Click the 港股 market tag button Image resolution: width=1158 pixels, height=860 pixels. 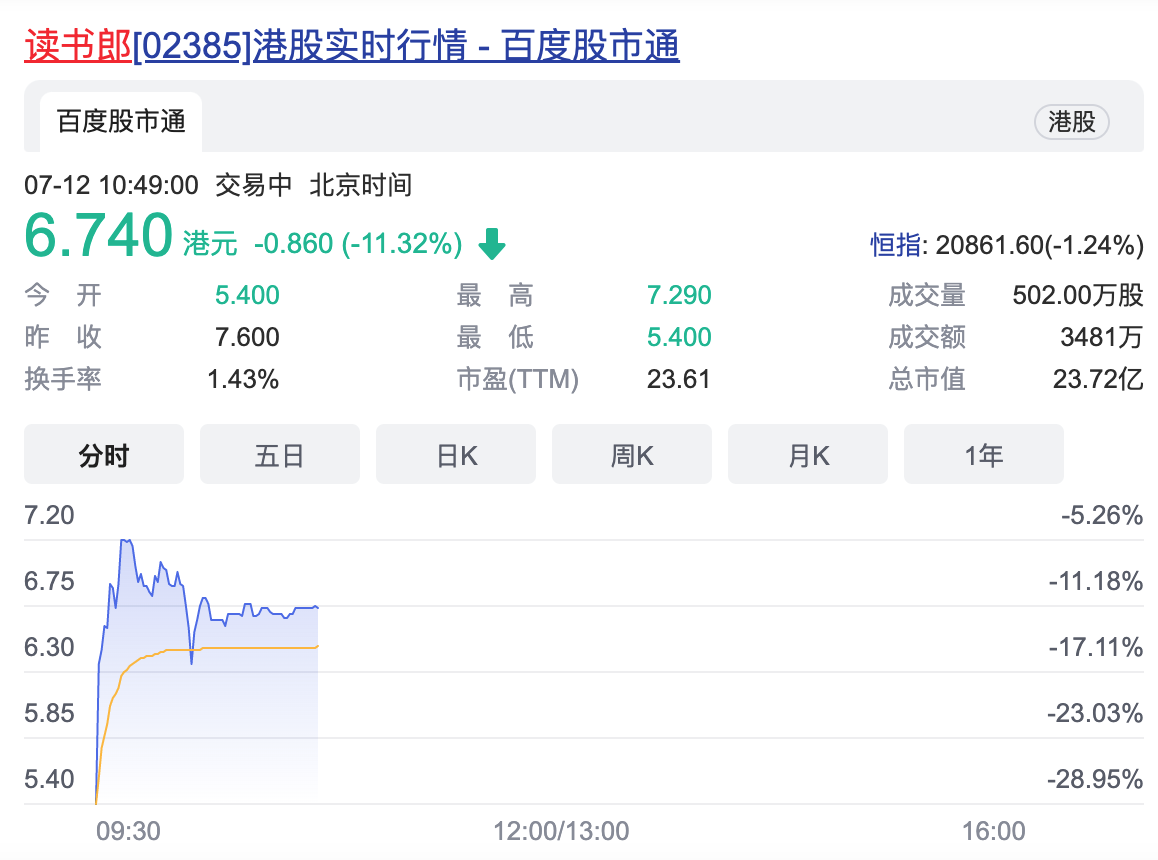coord(1072,122)
